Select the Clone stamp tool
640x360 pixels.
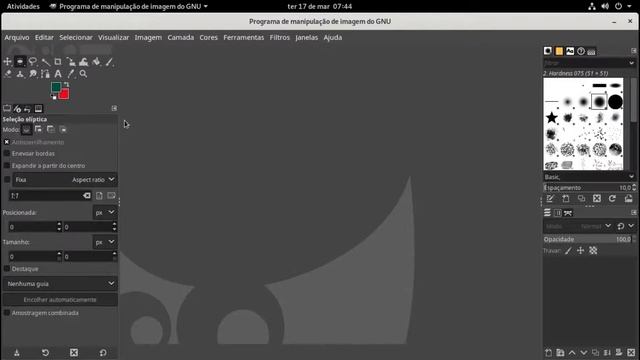20,74
